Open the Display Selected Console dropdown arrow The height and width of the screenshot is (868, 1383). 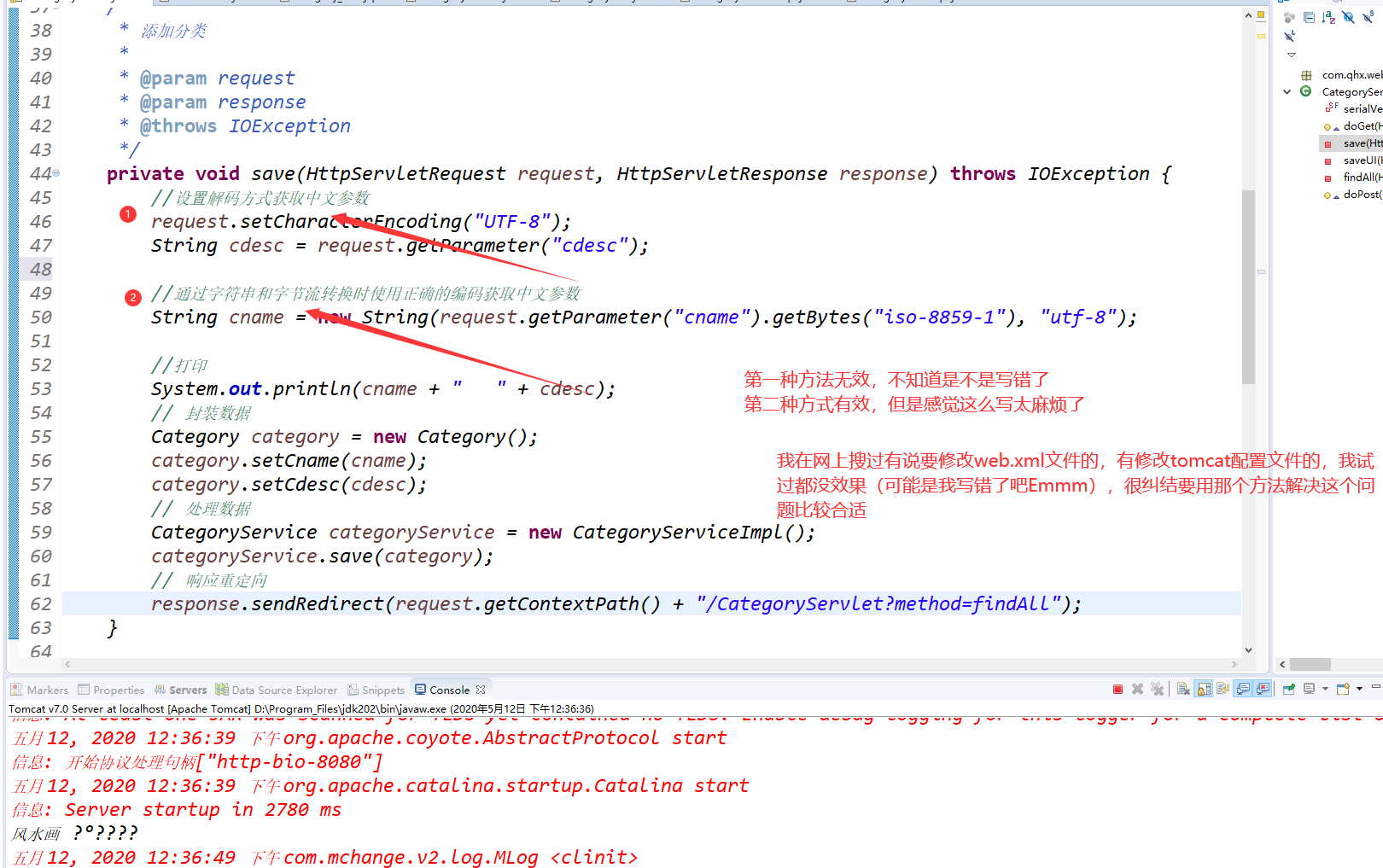coord(1325,690)
